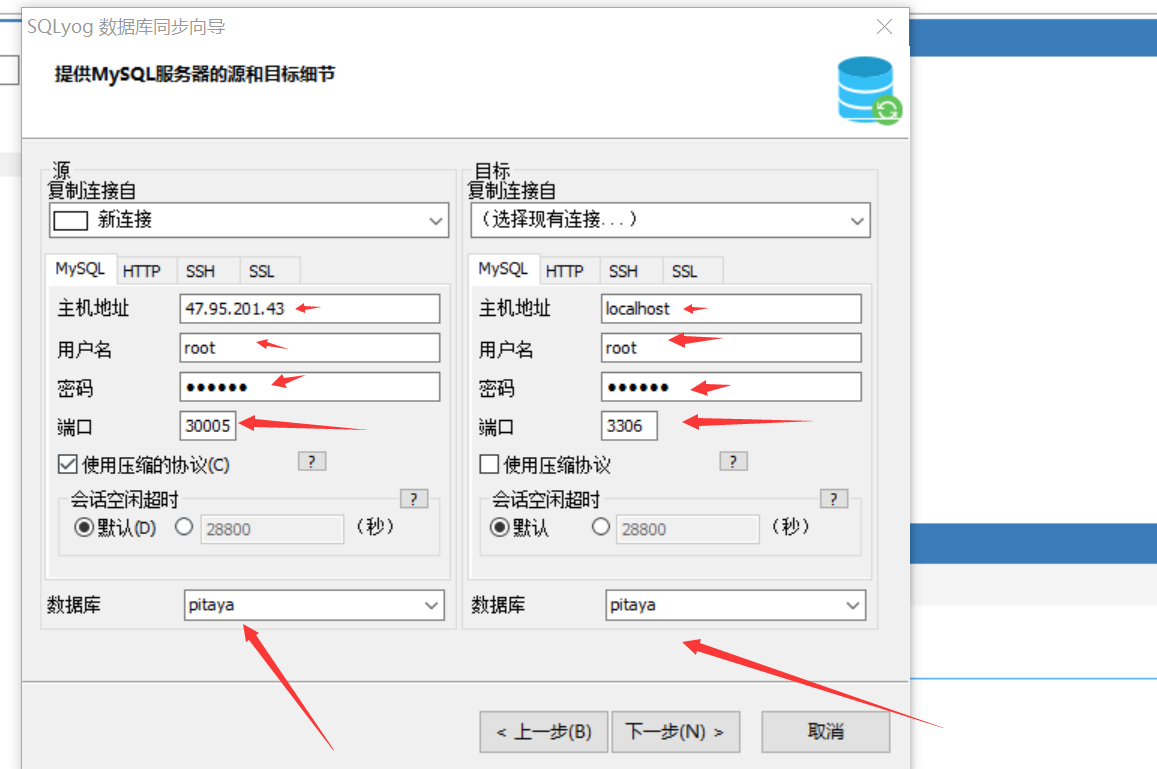
Task: Click target host address field localhost
Action: pos(731,308)
